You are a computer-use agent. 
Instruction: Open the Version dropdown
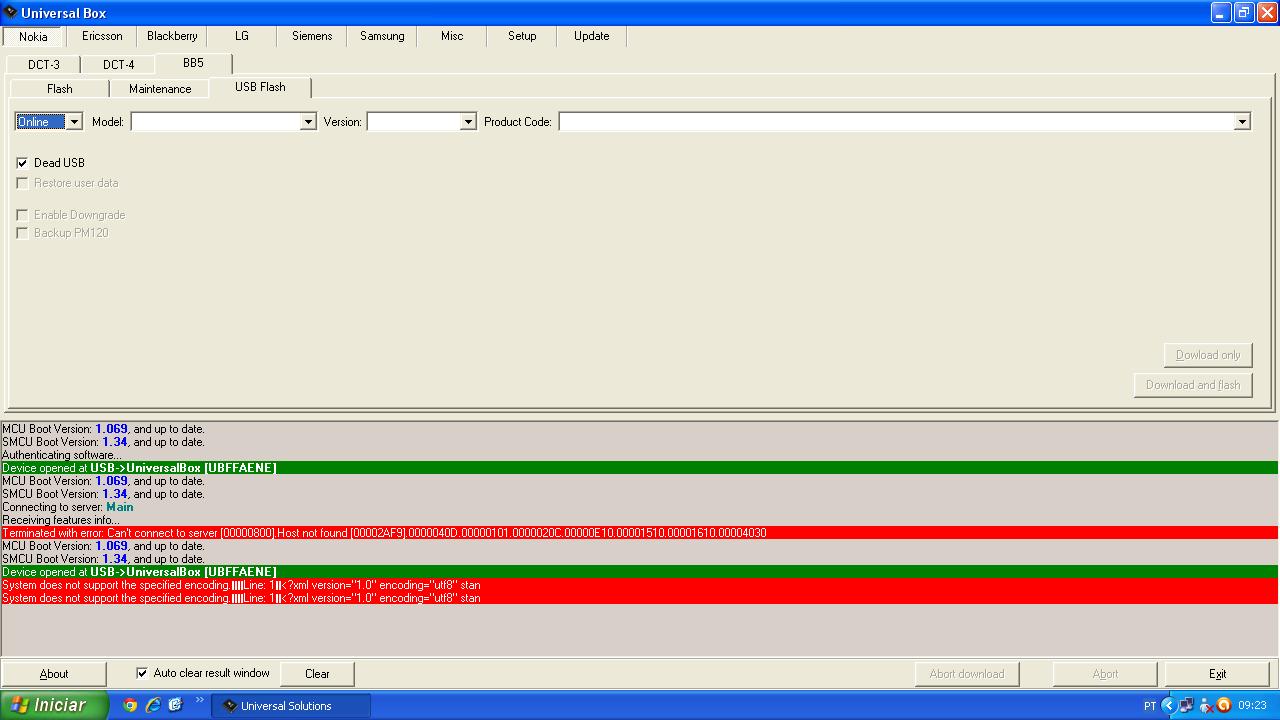tap(467, 122)
